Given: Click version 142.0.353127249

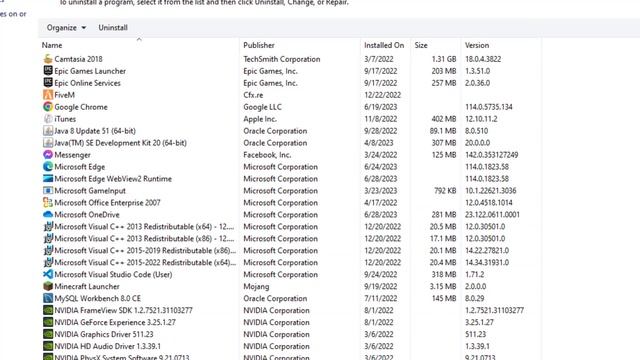Looking at the screenshot, I should [x=491, y=155].
